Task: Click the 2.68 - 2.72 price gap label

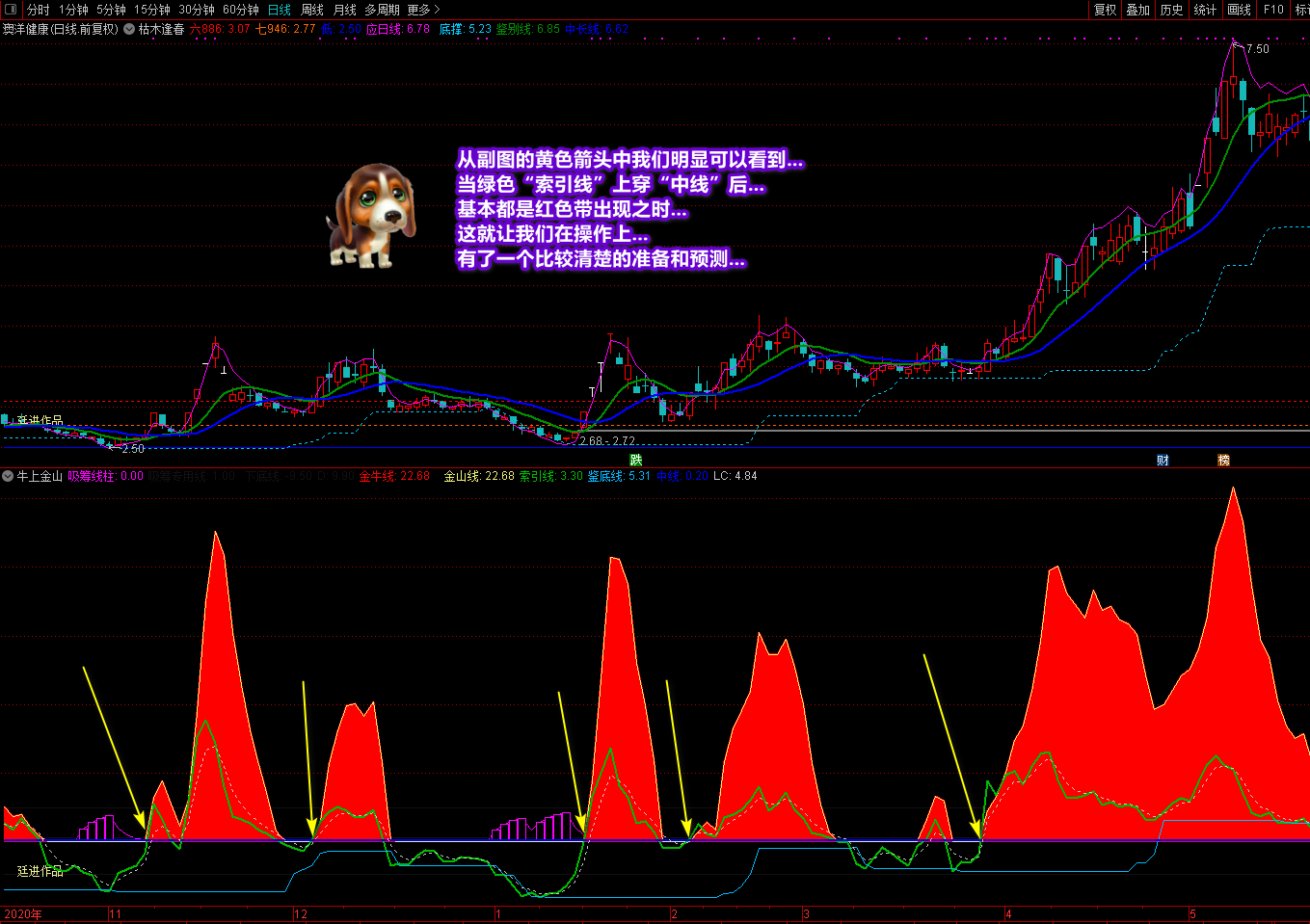Action: tap(607, 441)
